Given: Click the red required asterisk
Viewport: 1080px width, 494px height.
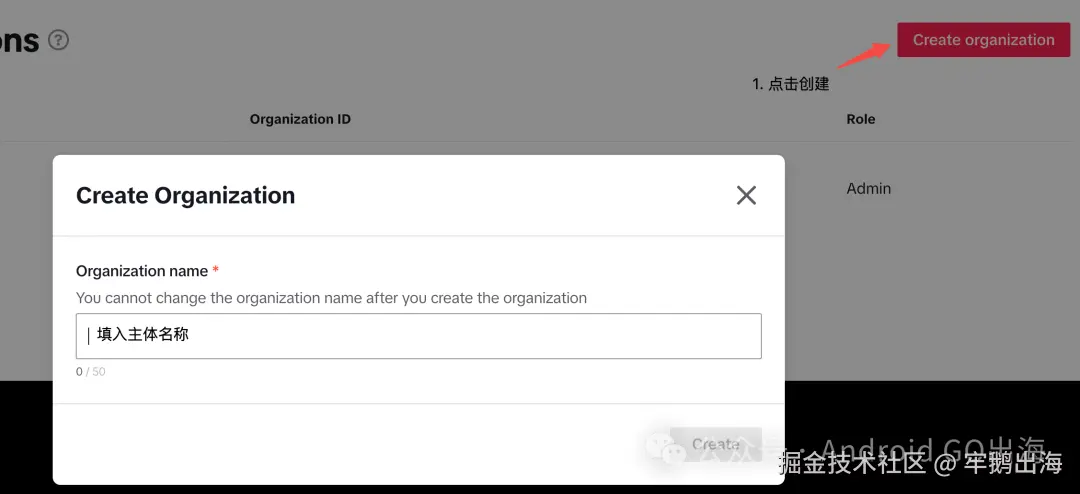Looking at the screenshot, I should click(x=216, y=271).
